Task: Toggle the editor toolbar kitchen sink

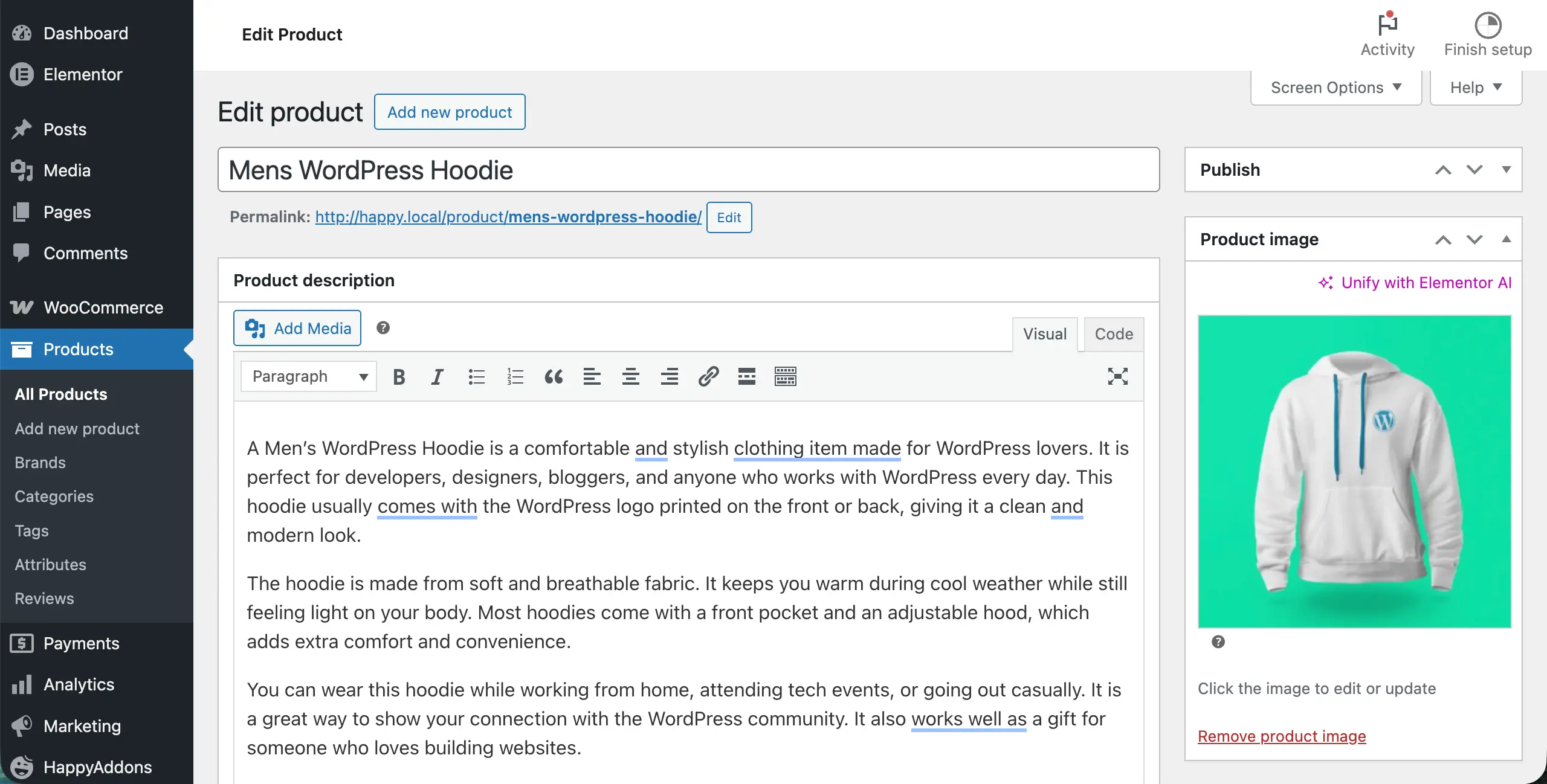Action: click(786, 376)
